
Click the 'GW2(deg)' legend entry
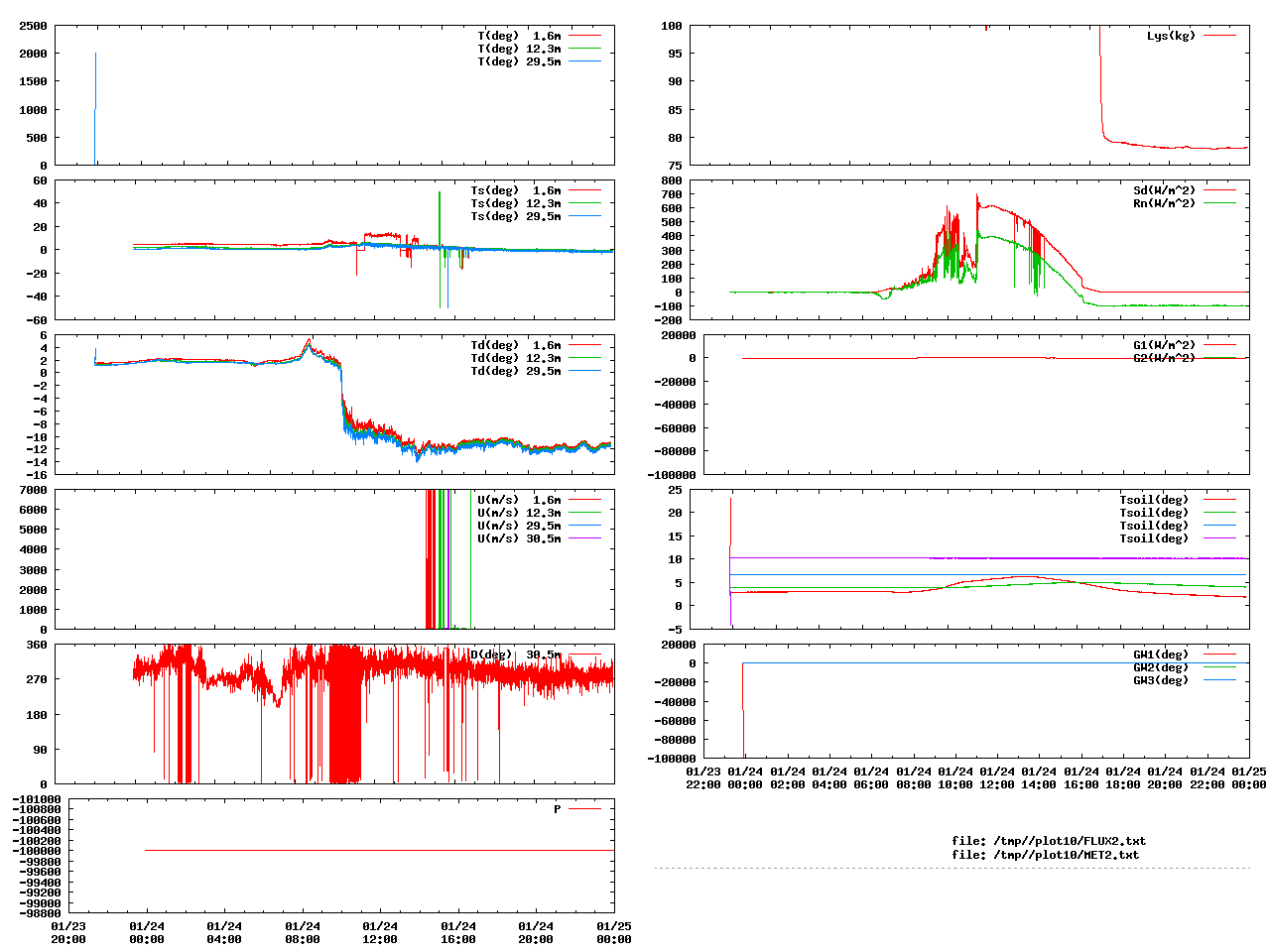pos(1161,667)
